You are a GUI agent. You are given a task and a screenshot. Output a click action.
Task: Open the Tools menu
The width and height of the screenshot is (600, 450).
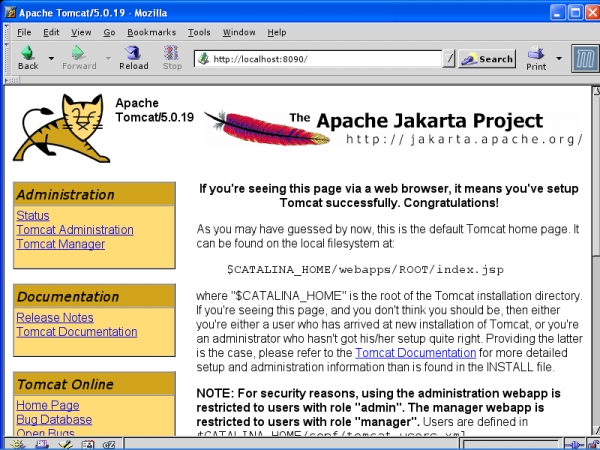(x=199, y=33)
